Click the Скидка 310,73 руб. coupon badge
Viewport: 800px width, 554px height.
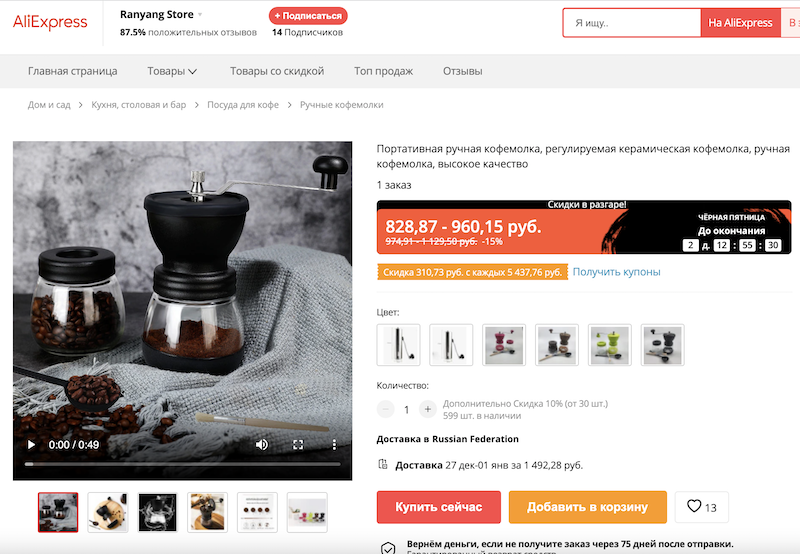[472, 272]
